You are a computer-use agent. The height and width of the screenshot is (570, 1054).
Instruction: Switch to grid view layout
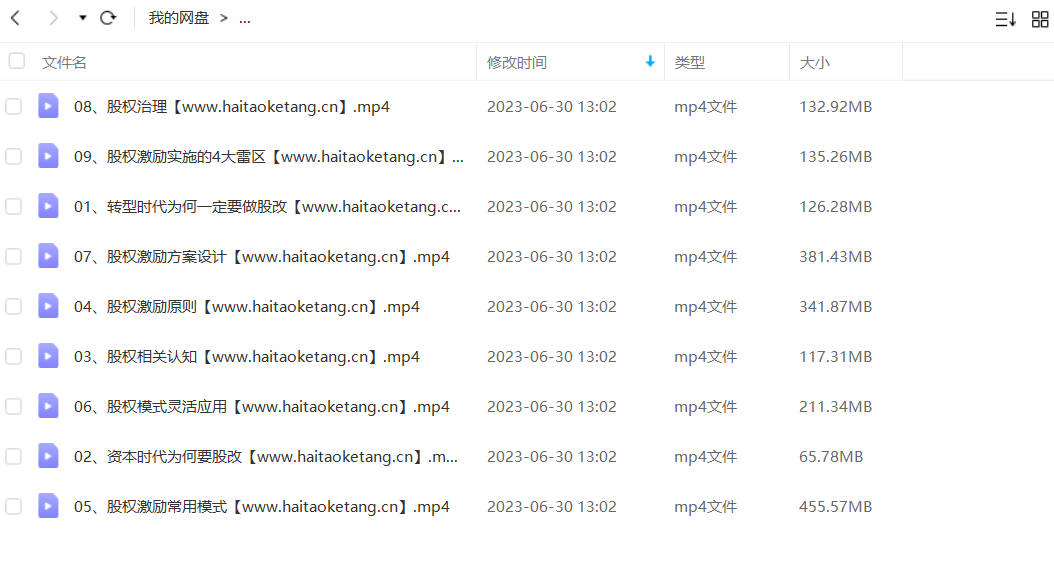coord(1040,19)
